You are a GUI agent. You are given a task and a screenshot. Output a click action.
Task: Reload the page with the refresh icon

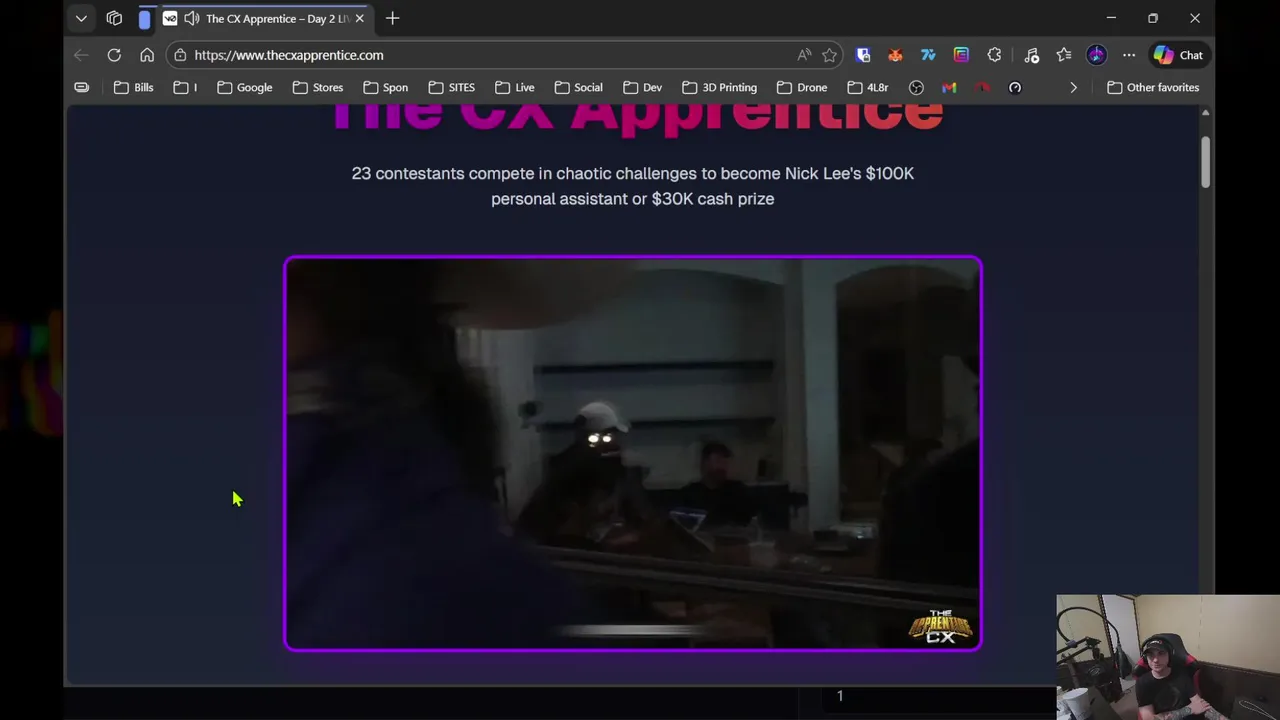click(x=114, y=55)
